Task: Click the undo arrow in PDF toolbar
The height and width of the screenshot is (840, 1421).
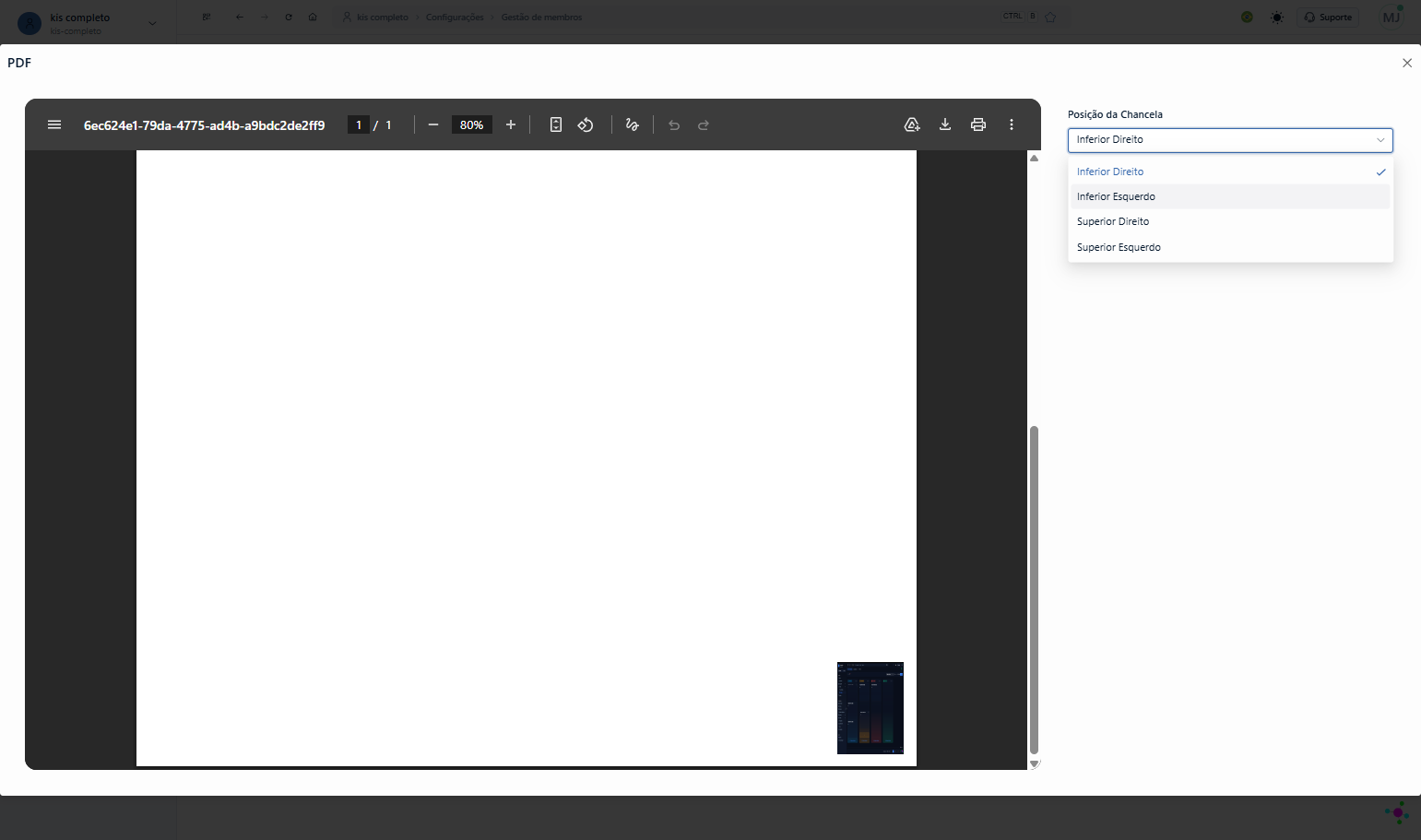Action: tap(674, 125)
